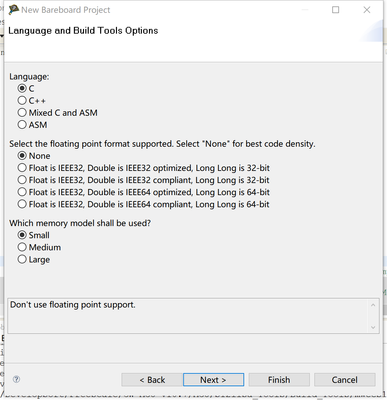Click the "Language:" label
The height and width of the screenshot is (400, 387).
29,76
